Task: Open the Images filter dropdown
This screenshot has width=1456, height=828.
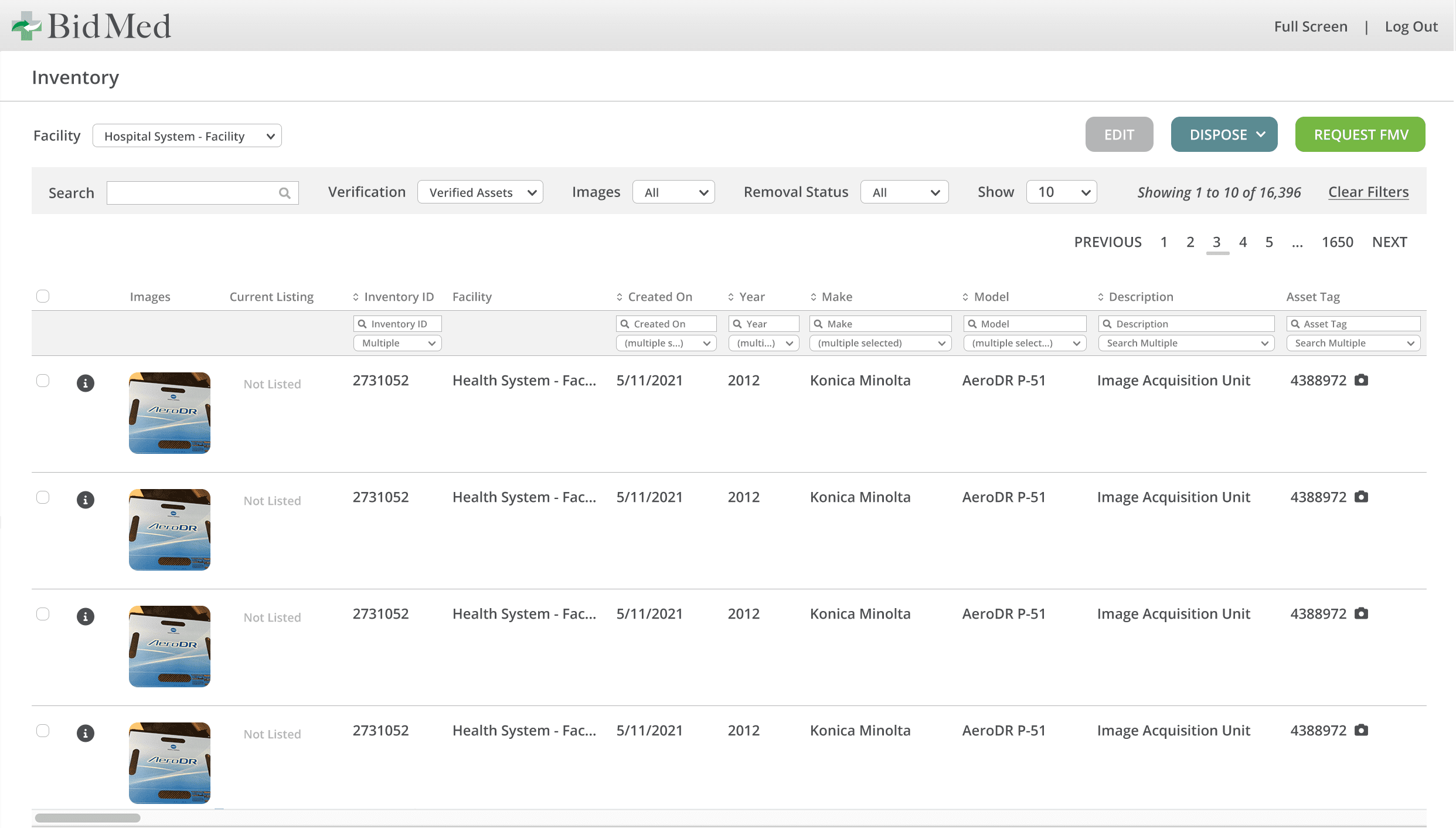Action: pos(673,192)
